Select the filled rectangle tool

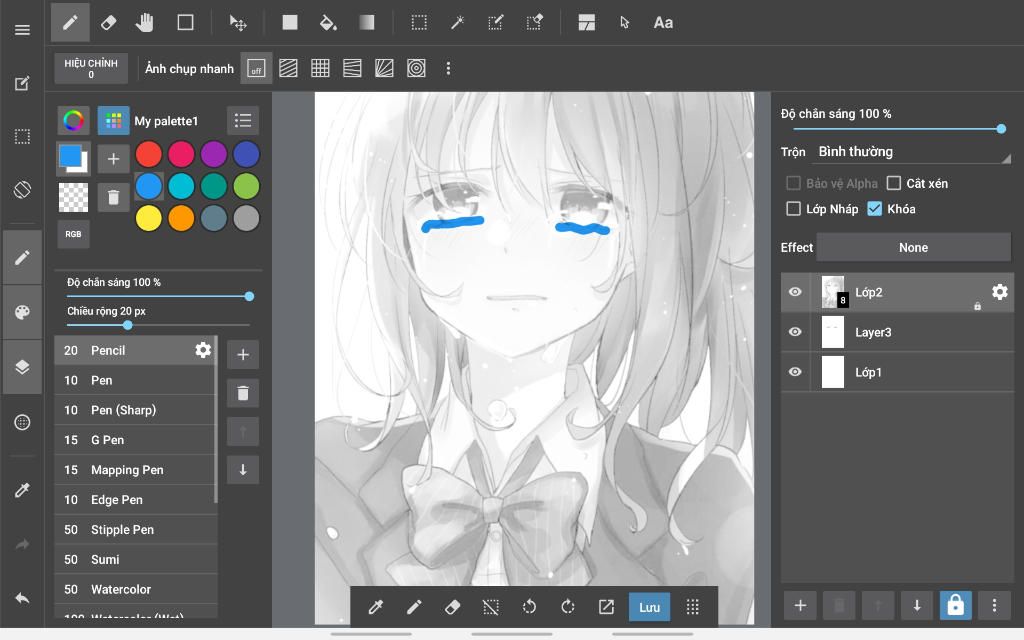(290, 23)
